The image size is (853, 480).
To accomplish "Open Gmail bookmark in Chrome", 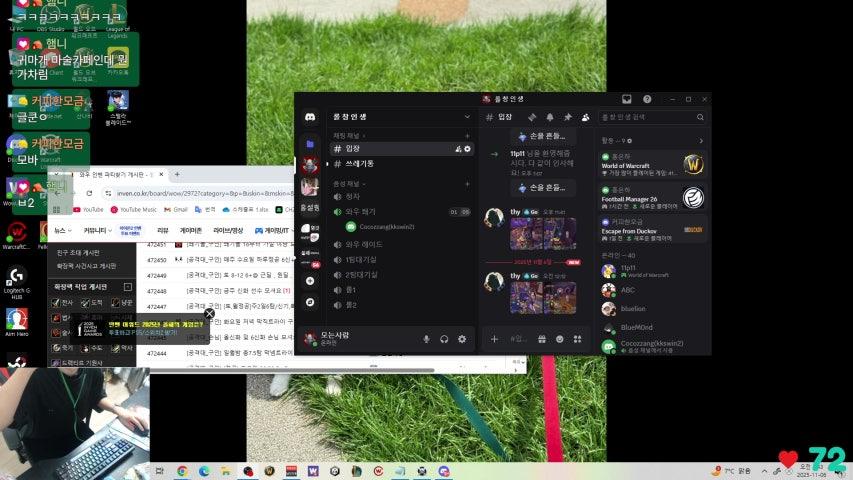I will click(x=176, y=210).
